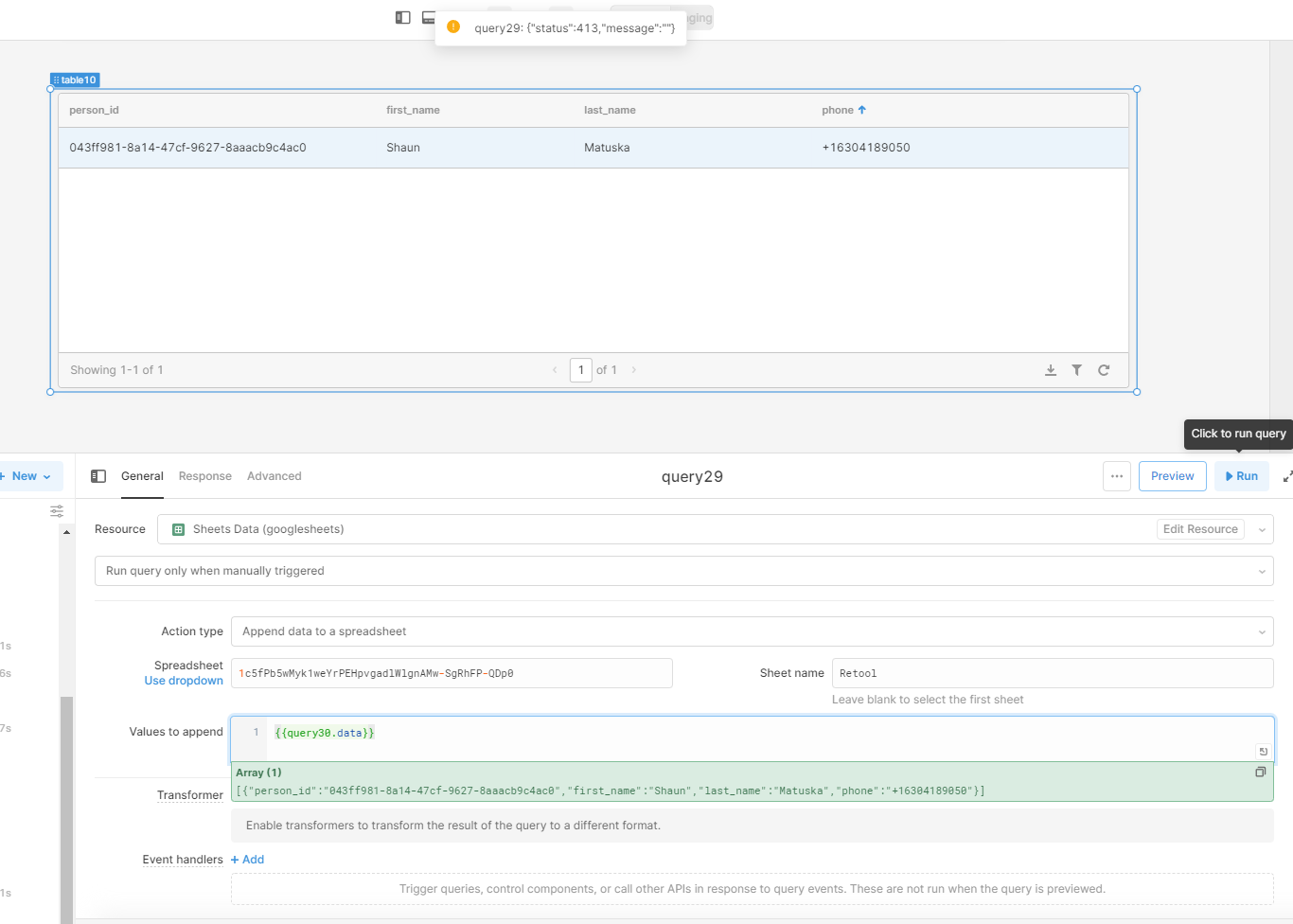Switch to the Advanced tab
Image resolution: width=1293 pixels, height=924 pixels.
(x=274, y=476)
